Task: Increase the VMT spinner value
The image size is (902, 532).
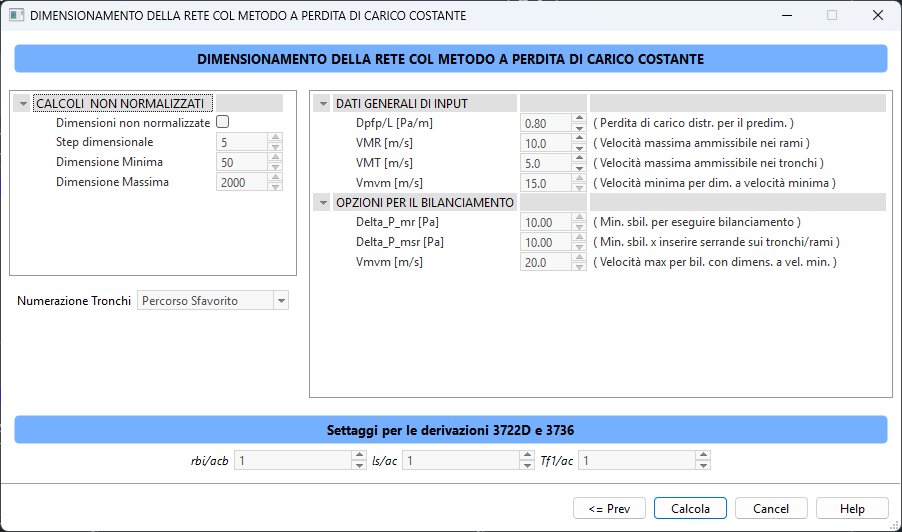Action: [578, 158]
